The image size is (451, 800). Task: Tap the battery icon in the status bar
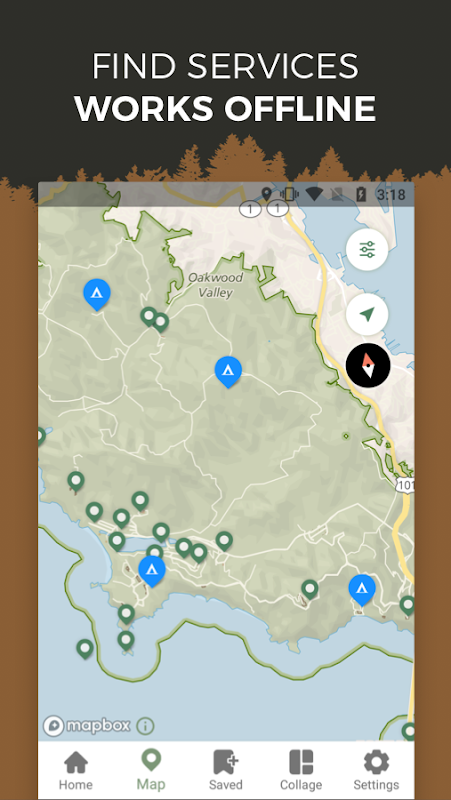coord(361,194)
